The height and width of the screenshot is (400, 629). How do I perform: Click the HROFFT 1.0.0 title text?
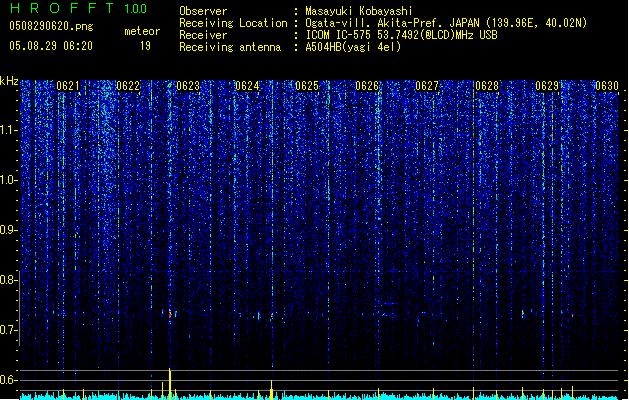[79, 8]
